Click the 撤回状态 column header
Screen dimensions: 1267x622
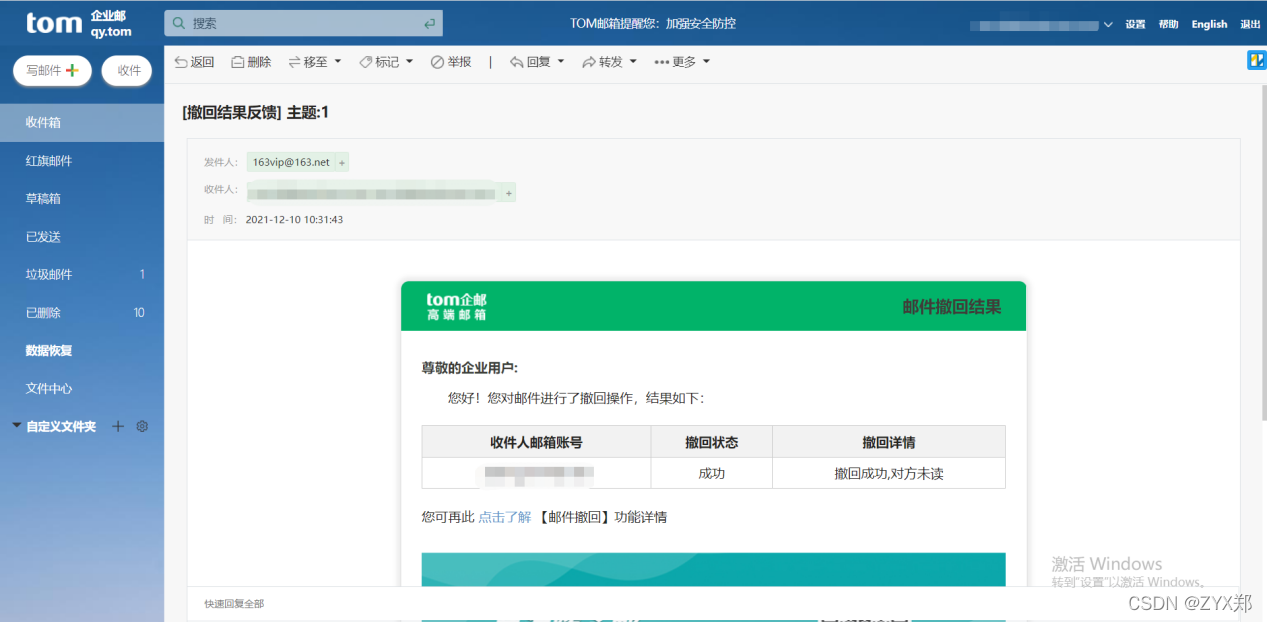[712, 442]
